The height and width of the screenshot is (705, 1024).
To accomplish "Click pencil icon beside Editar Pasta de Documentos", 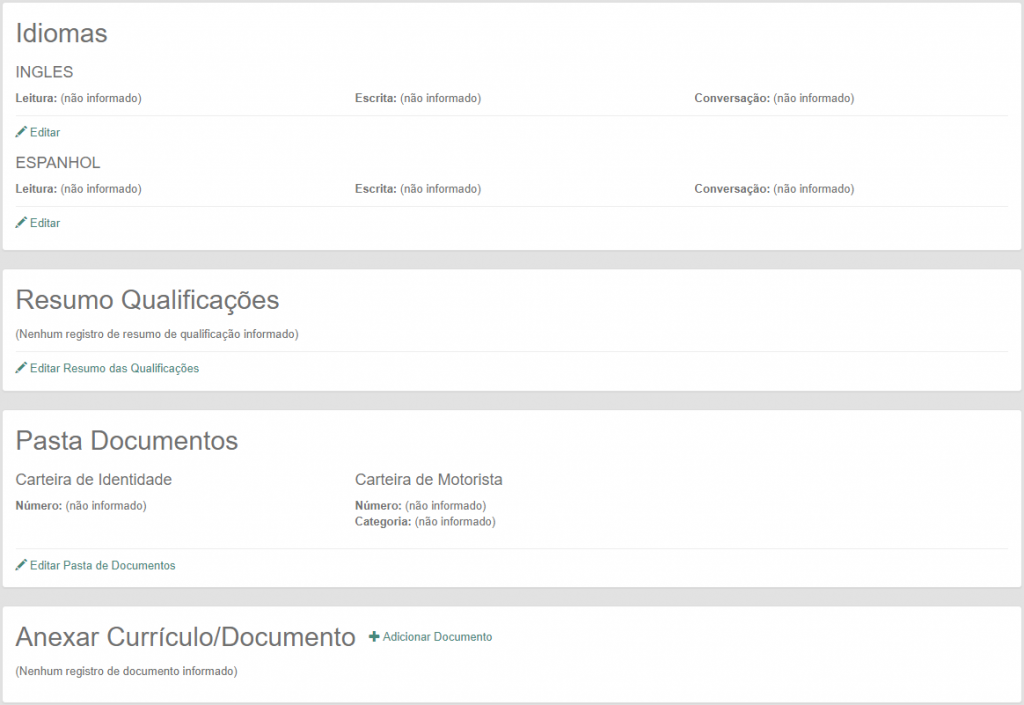I will (21, 565).
